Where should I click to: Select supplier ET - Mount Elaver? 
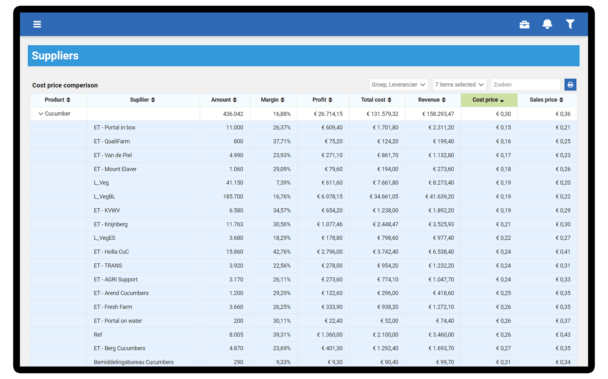pos(115,169)
